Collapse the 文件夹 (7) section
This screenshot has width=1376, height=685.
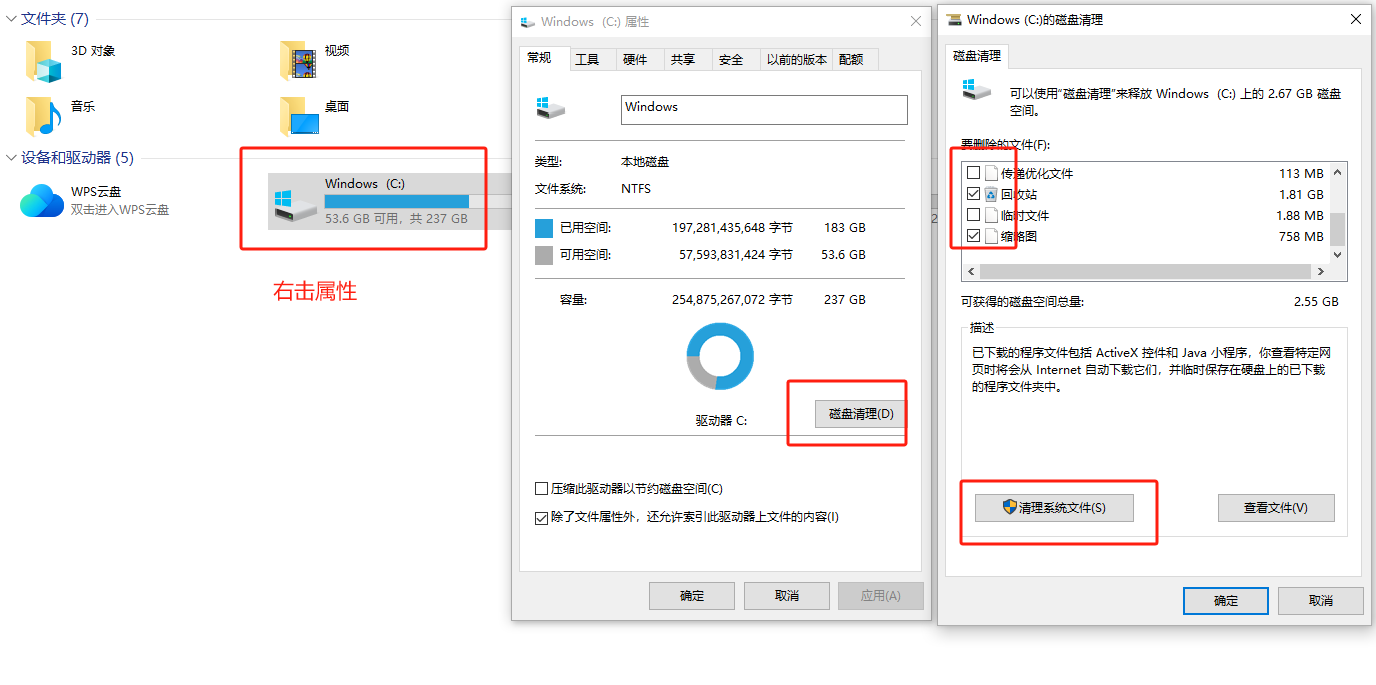pyautogui.click(x=11, y=19)
